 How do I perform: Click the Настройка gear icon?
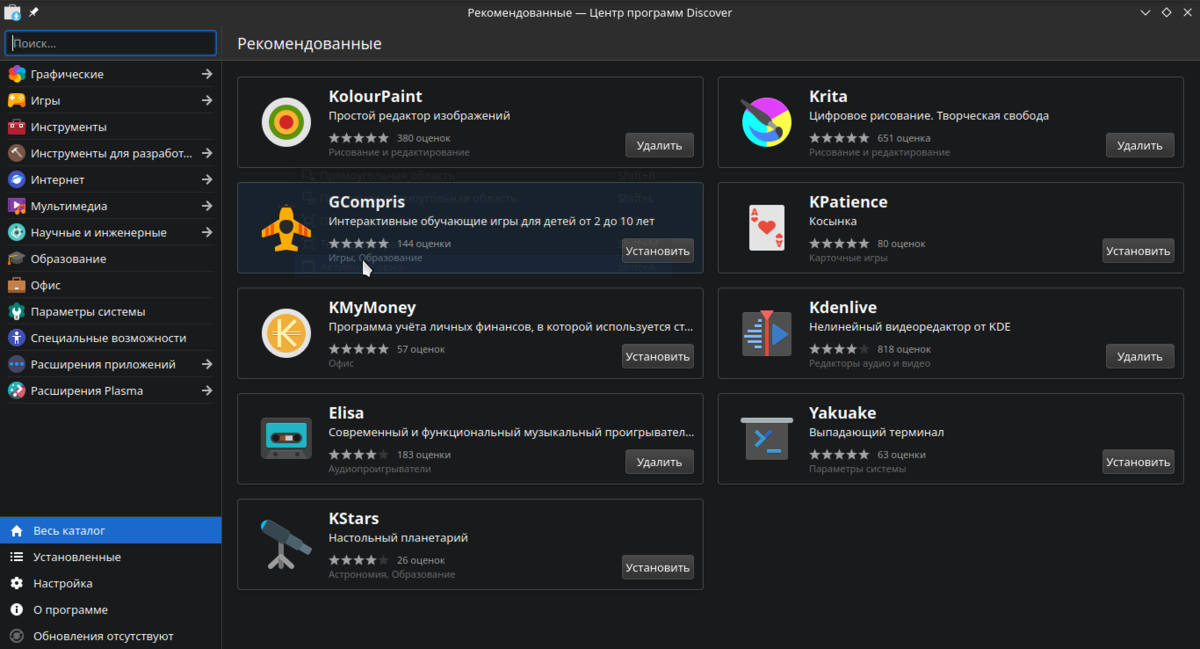pos(16,583)
